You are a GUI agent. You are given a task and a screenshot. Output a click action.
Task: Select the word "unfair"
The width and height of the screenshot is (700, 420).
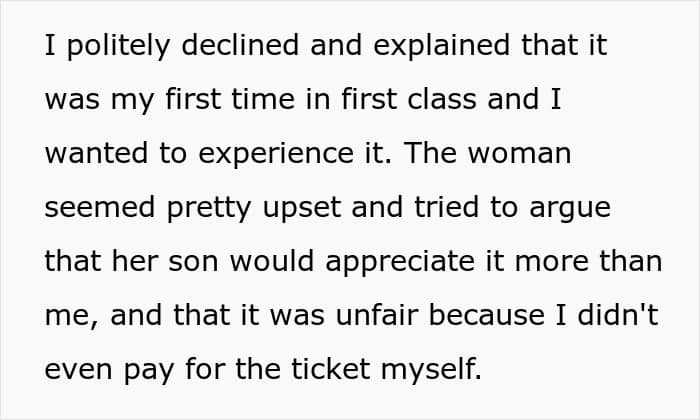point(376,315)
